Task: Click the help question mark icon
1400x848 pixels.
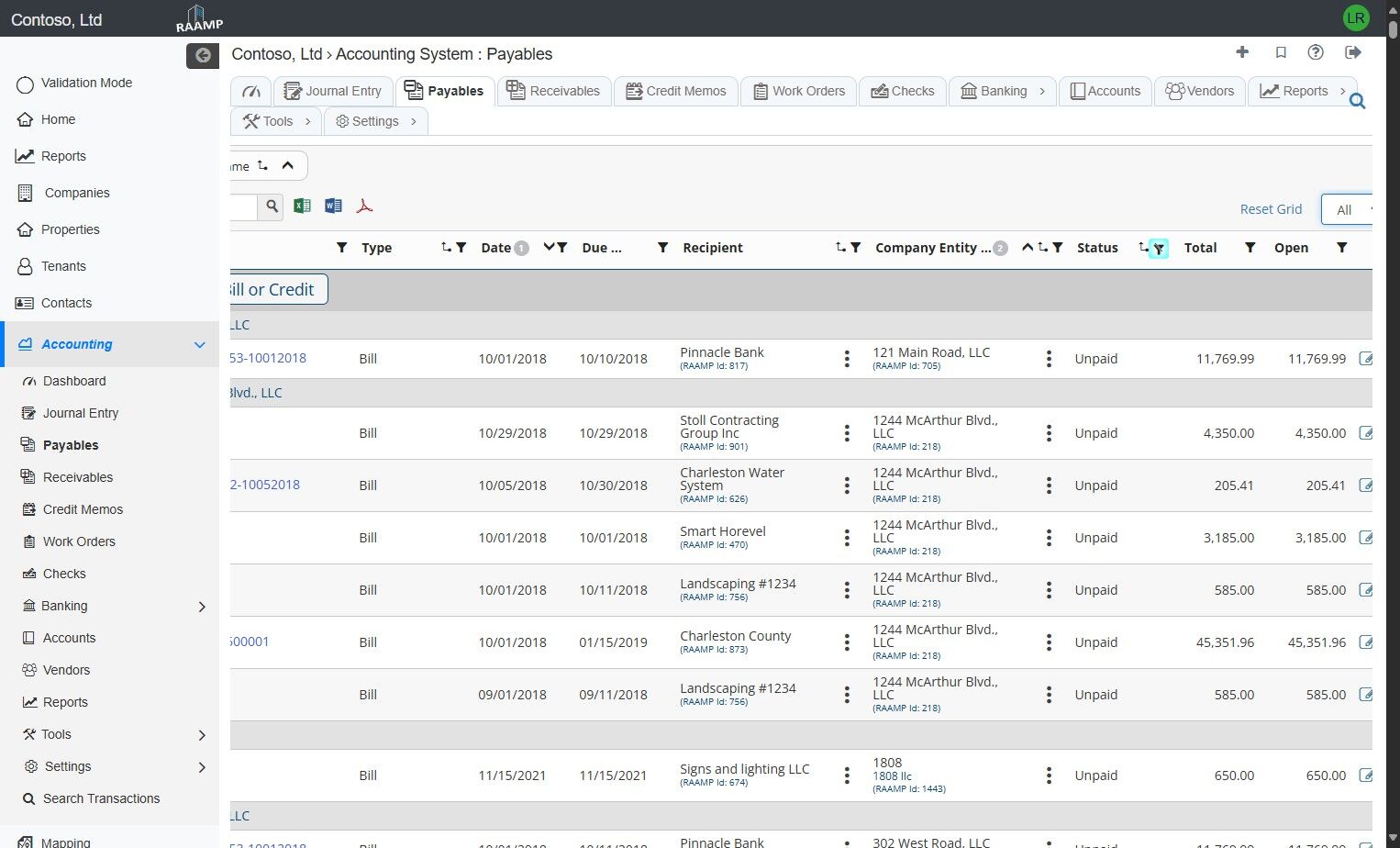Action: coord(1316,52)
